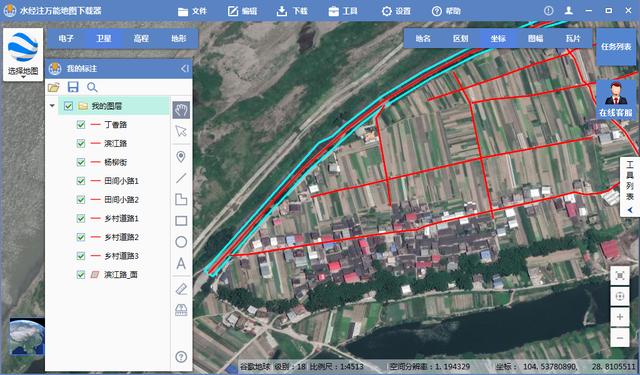This screenshot has height=375, width=640.
Task: Open the 设置 menu
Action: pyautogui.click(x=396, y=11)
